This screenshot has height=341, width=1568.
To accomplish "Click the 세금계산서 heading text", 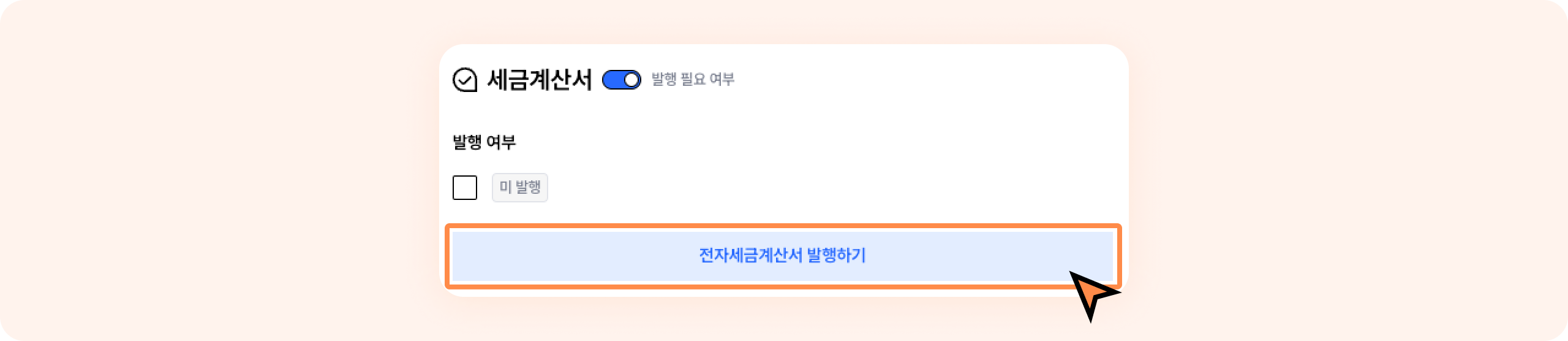I will click(x=539, y=80).
